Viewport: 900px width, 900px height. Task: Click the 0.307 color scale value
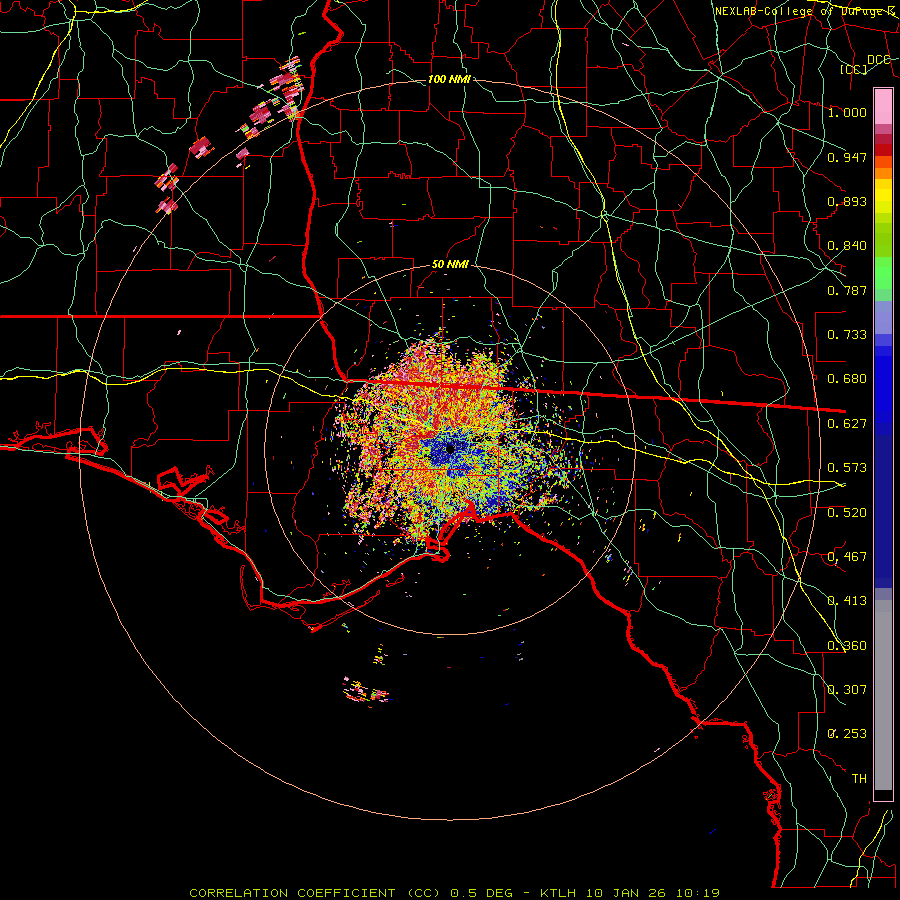(847, 690)
